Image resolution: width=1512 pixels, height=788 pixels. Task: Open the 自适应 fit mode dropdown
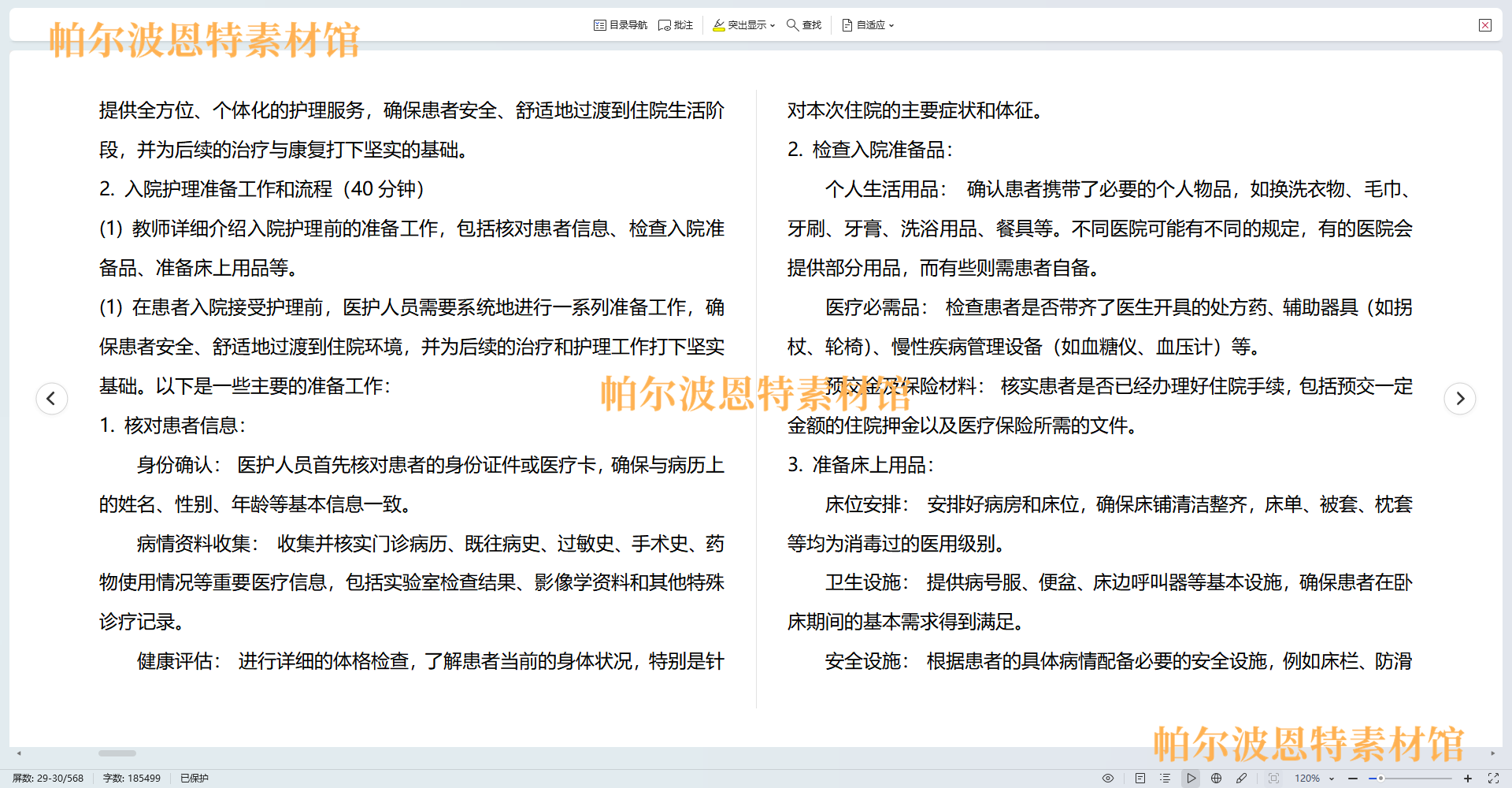(x=868, y=25)
